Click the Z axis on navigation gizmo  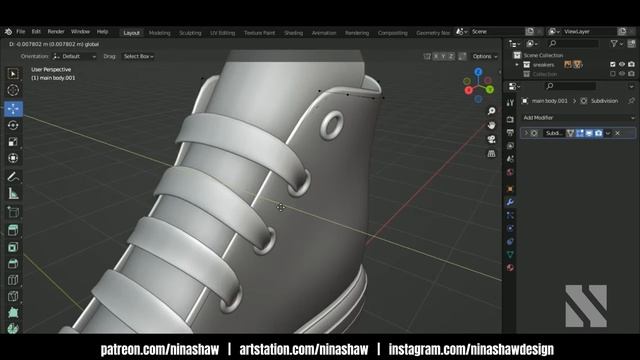478,72
